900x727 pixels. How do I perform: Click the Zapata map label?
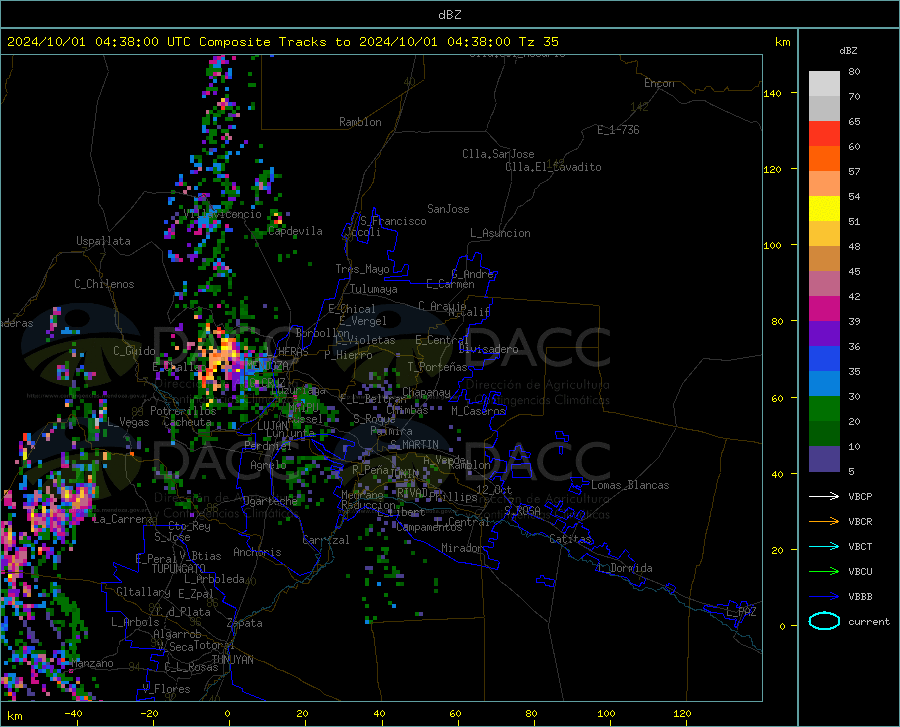pos(245,624)
